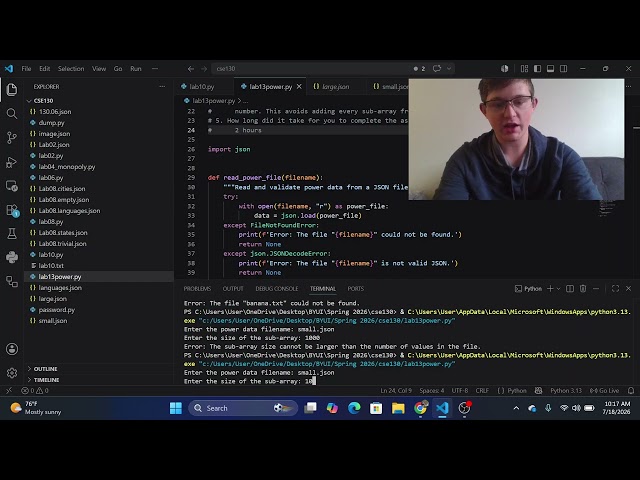640x480 pixels.
Task: Open the Testing flask view
Action: (12, 233)
